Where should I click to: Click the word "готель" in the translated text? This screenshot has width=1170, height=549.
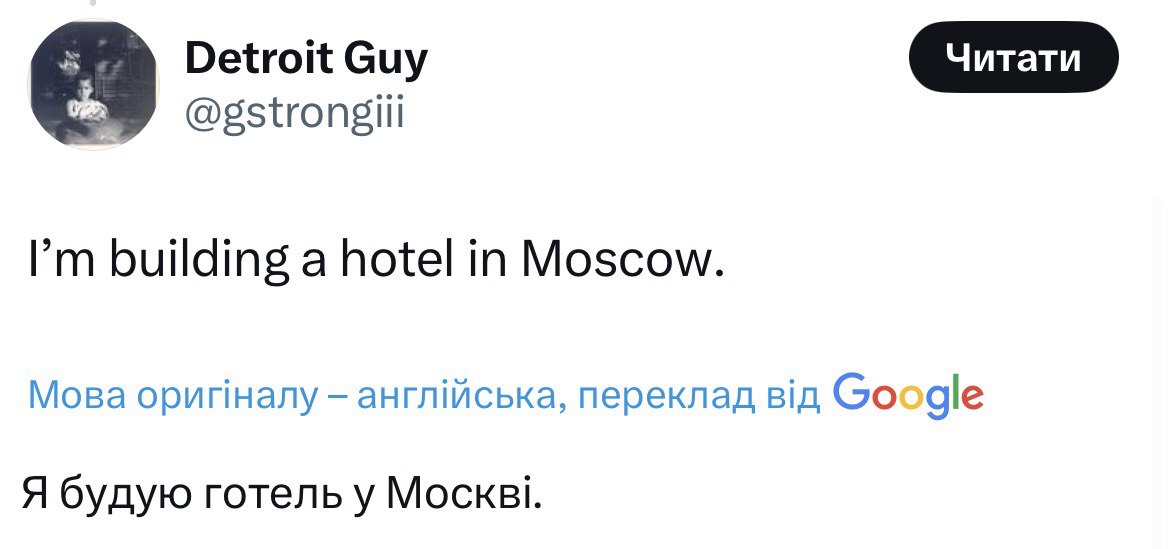tap(253, 494)
